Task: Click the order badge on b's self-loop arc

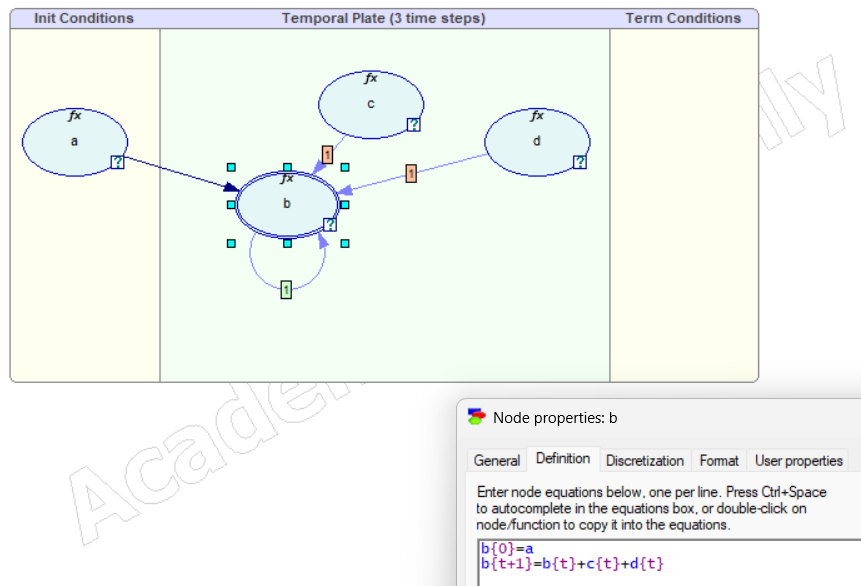Action: 285,289
